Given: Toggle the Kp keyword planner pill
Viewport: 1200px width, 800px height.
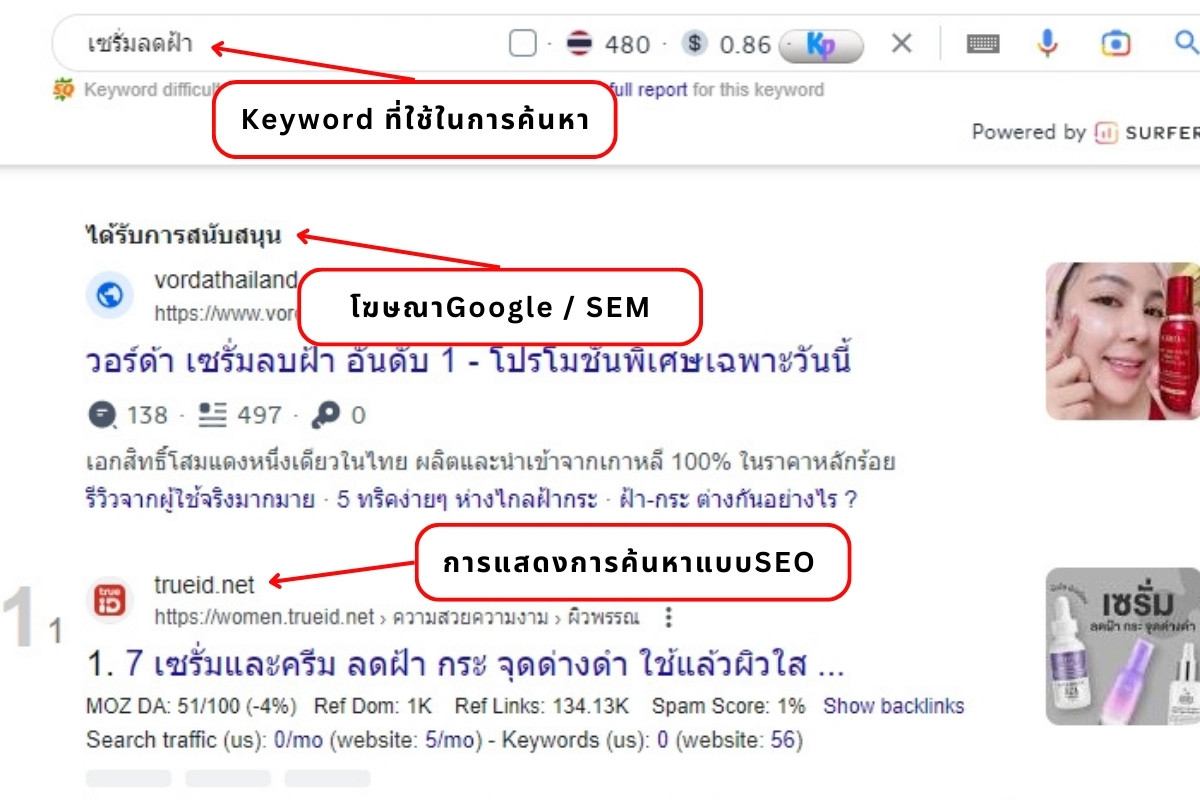Looking at the screenshot, I should 821,45.
